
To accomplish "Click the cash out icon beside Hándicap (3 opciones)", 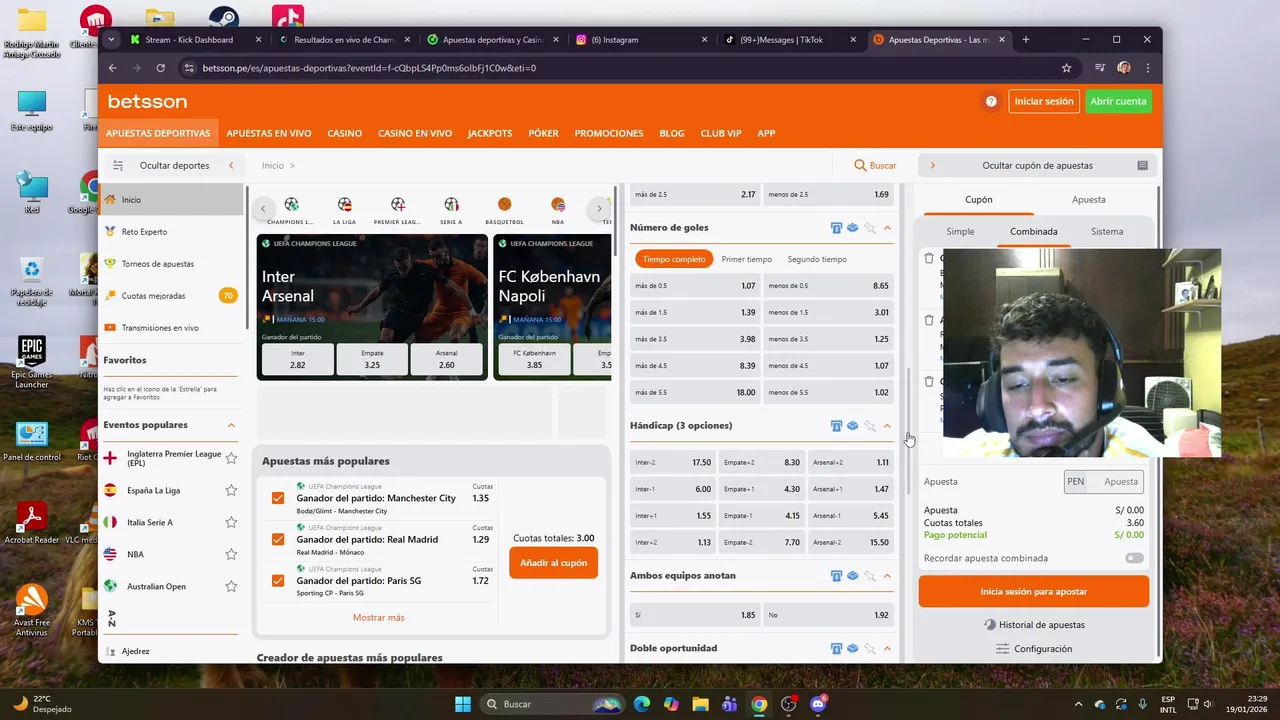I will pyautogui.click(x=836, y=426).
